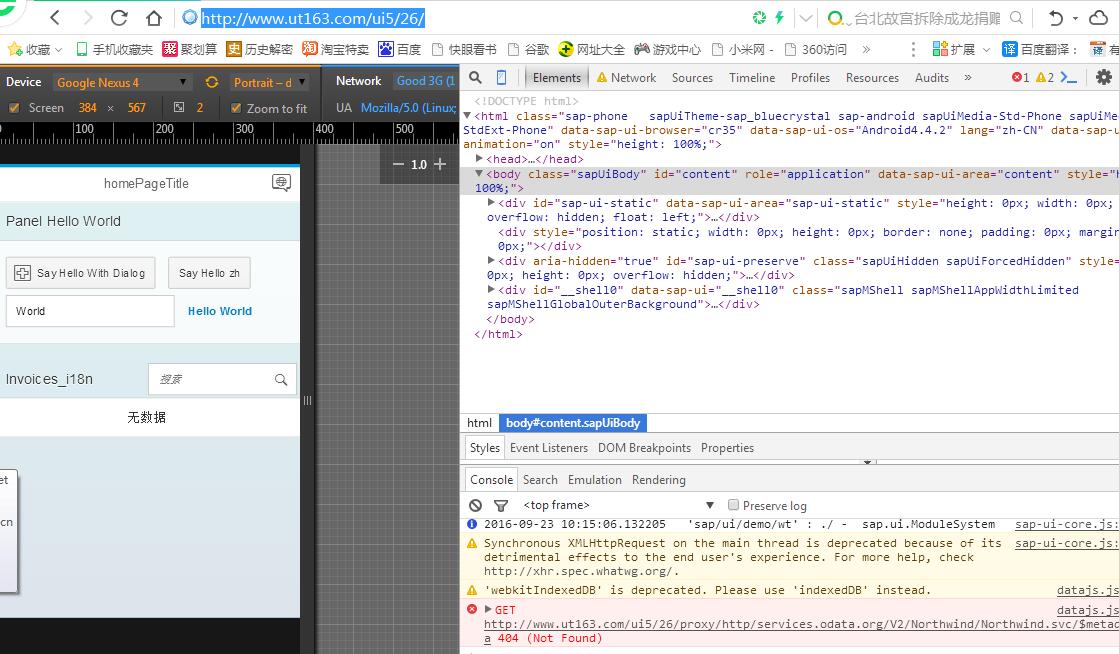Select the html breadcrumb
The image size is (1119, 654).
coord(480,423)
